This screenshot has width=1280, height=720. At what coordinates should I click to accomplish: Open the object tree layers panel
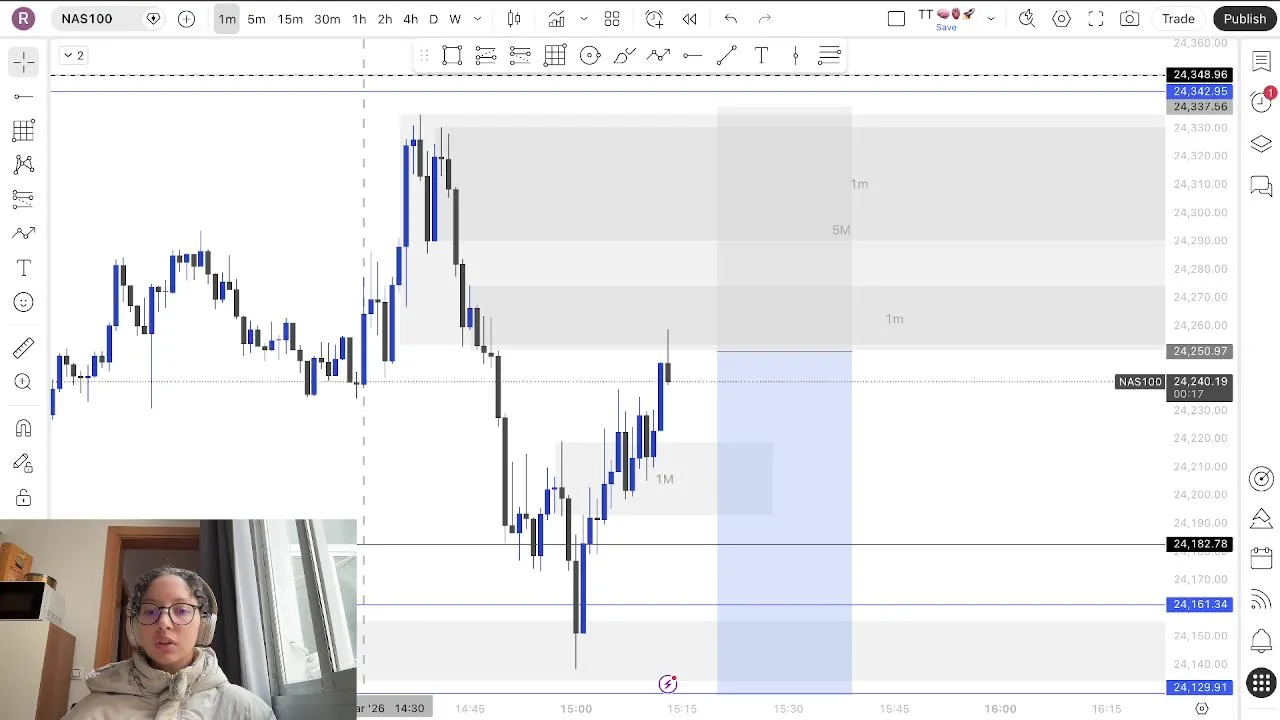click(x=1261, y=145)
